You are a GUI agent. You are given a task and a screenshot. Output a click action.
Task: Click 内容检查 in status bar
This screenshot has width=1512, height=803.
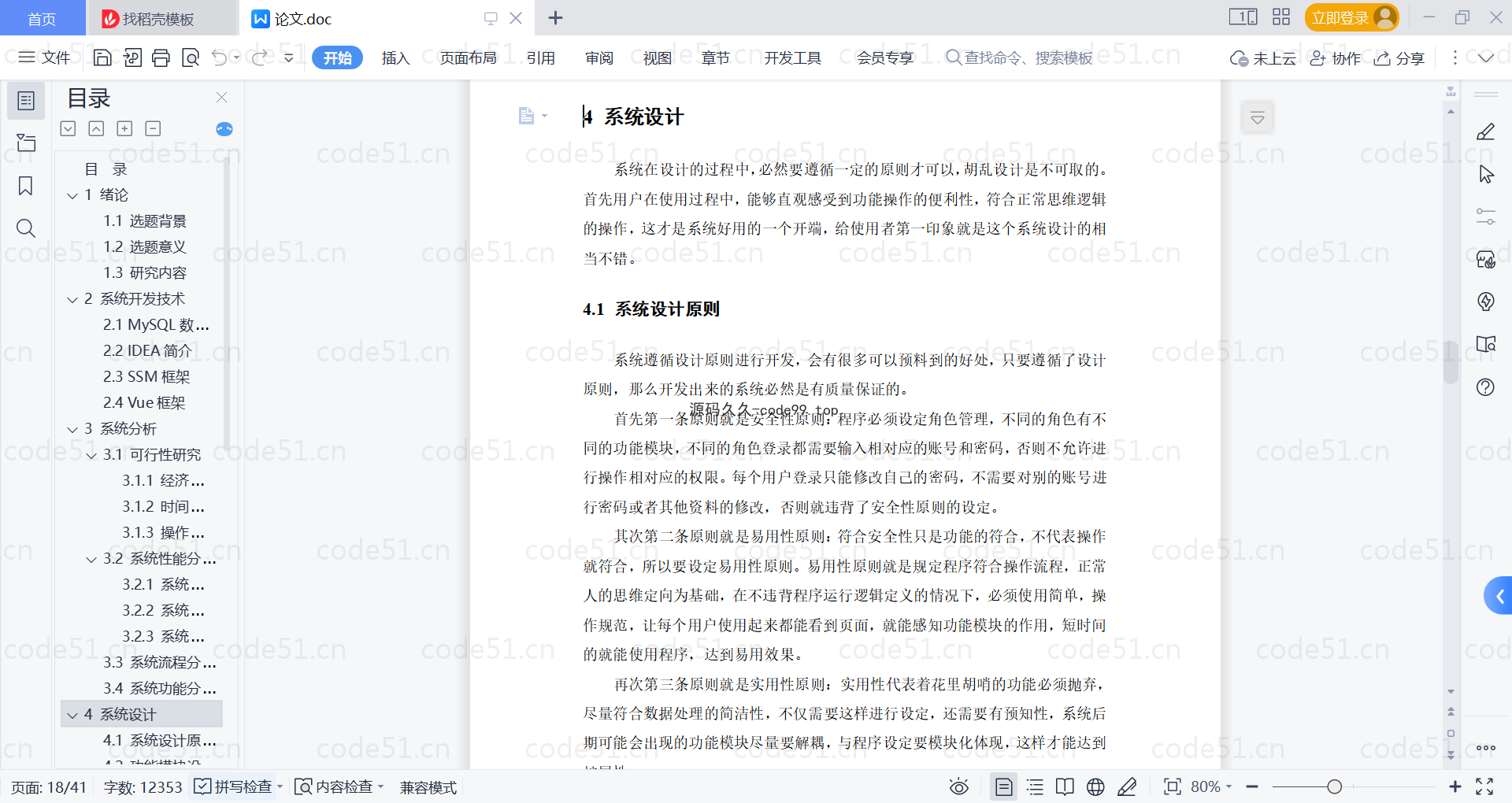coord(335,786)
